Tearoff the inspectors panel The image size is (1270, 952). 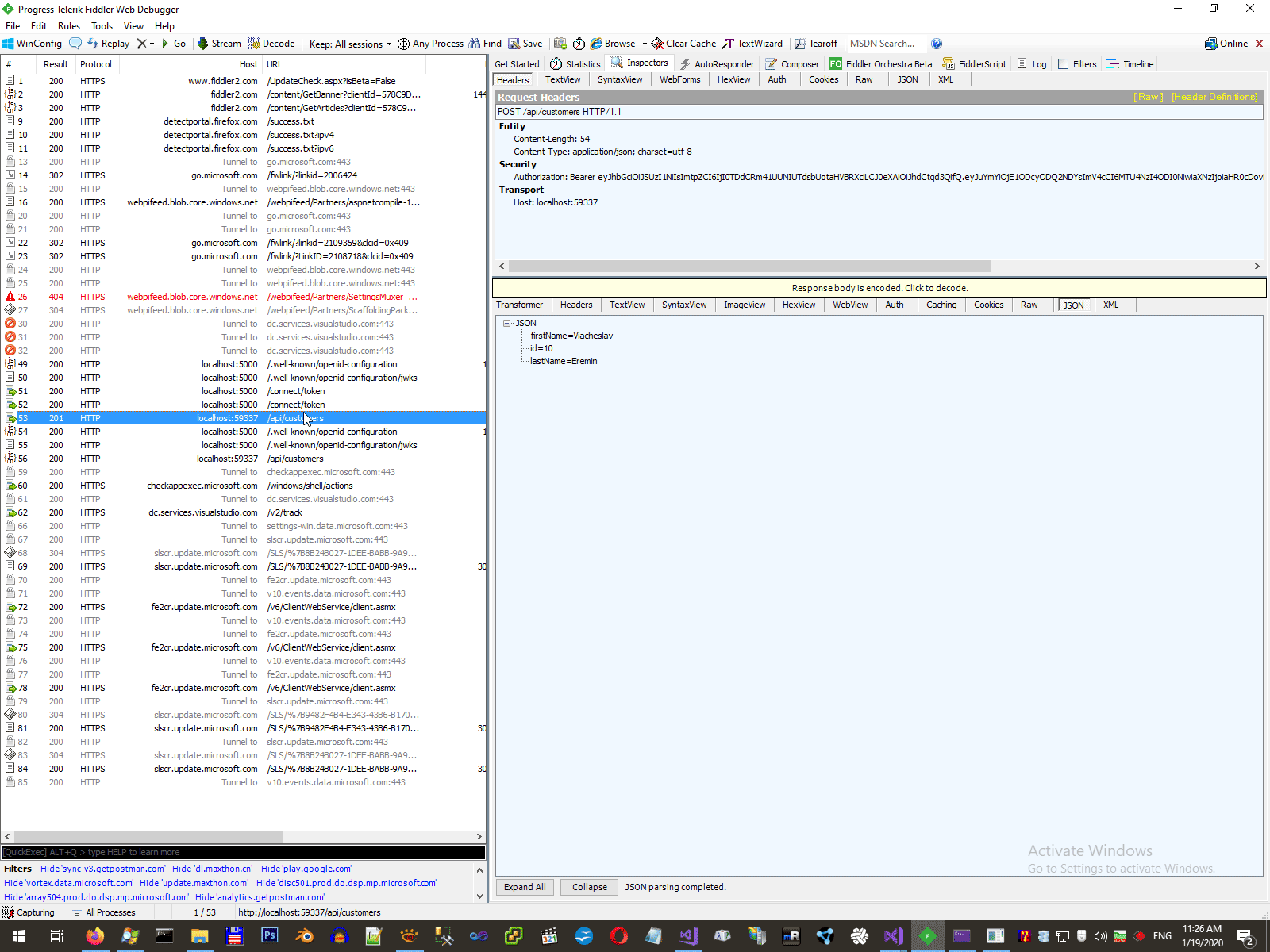click(x=816, y=44)
